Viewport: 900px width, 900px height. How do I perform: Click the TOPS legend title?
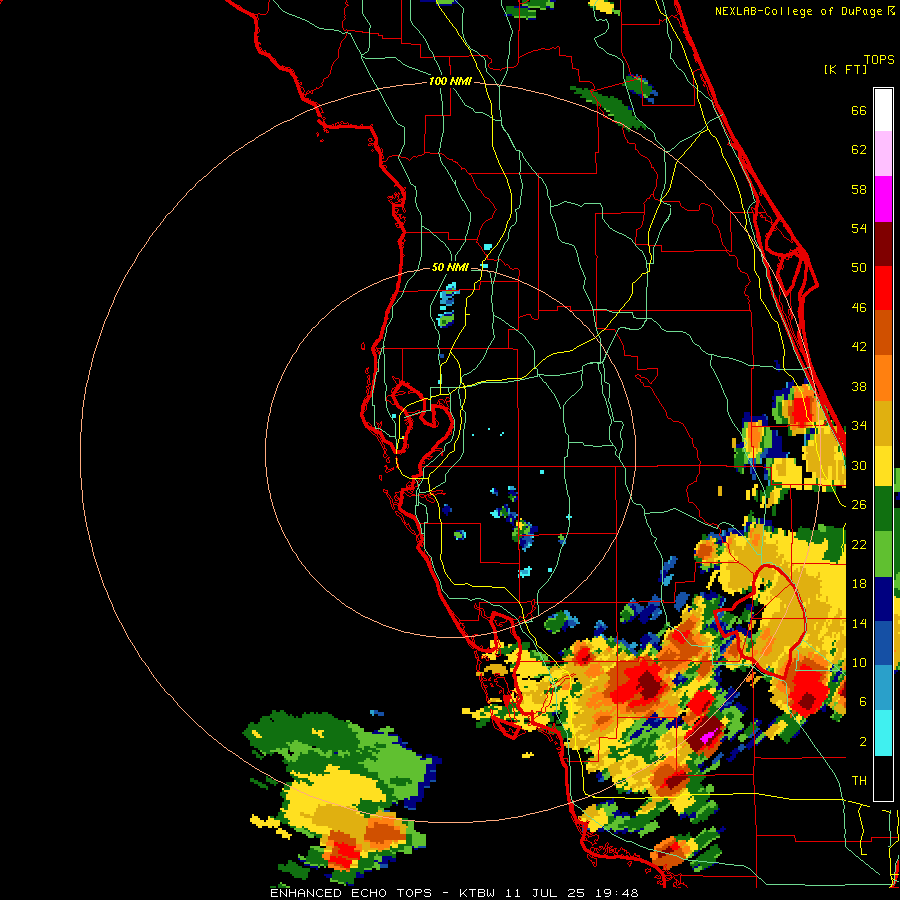(x=879, y=60)
